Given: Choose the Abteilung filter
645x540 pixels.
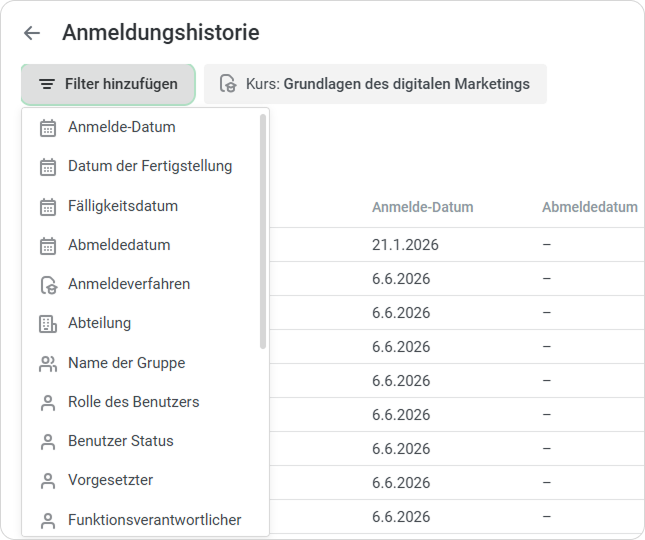Looking at the screenshot, I should click(x=142, y=323).
